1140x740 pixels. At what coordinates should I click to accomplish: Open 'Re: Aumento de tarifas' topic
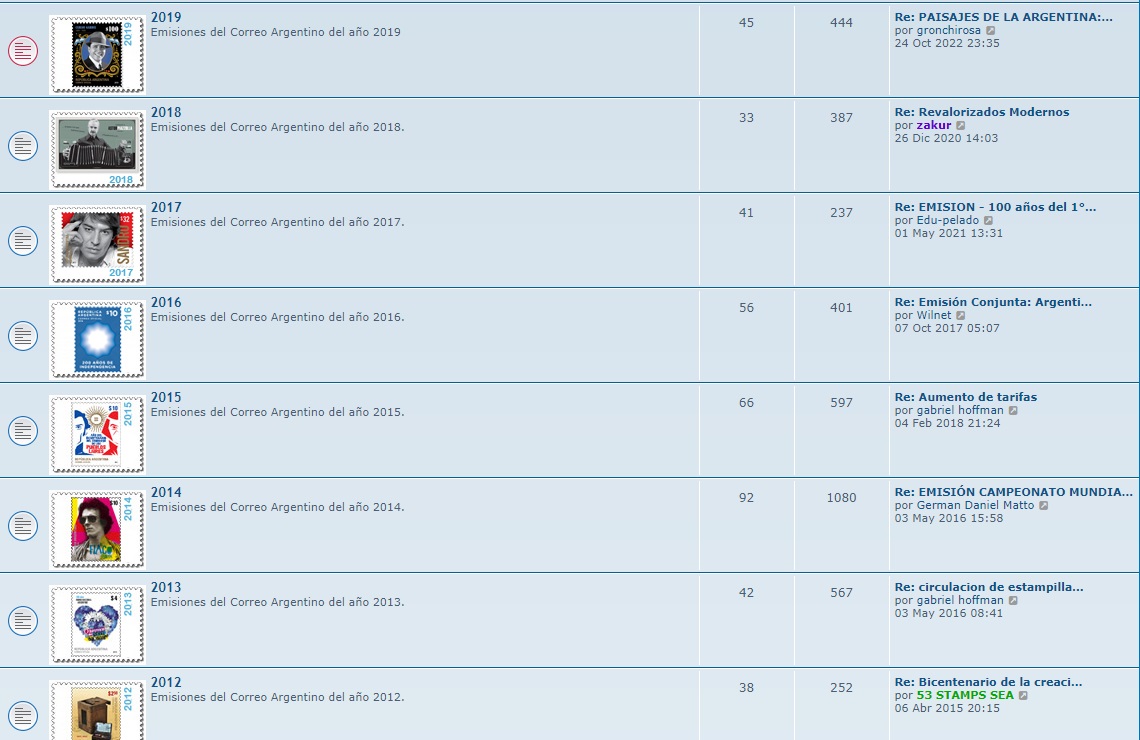click(x=965, y=397)
